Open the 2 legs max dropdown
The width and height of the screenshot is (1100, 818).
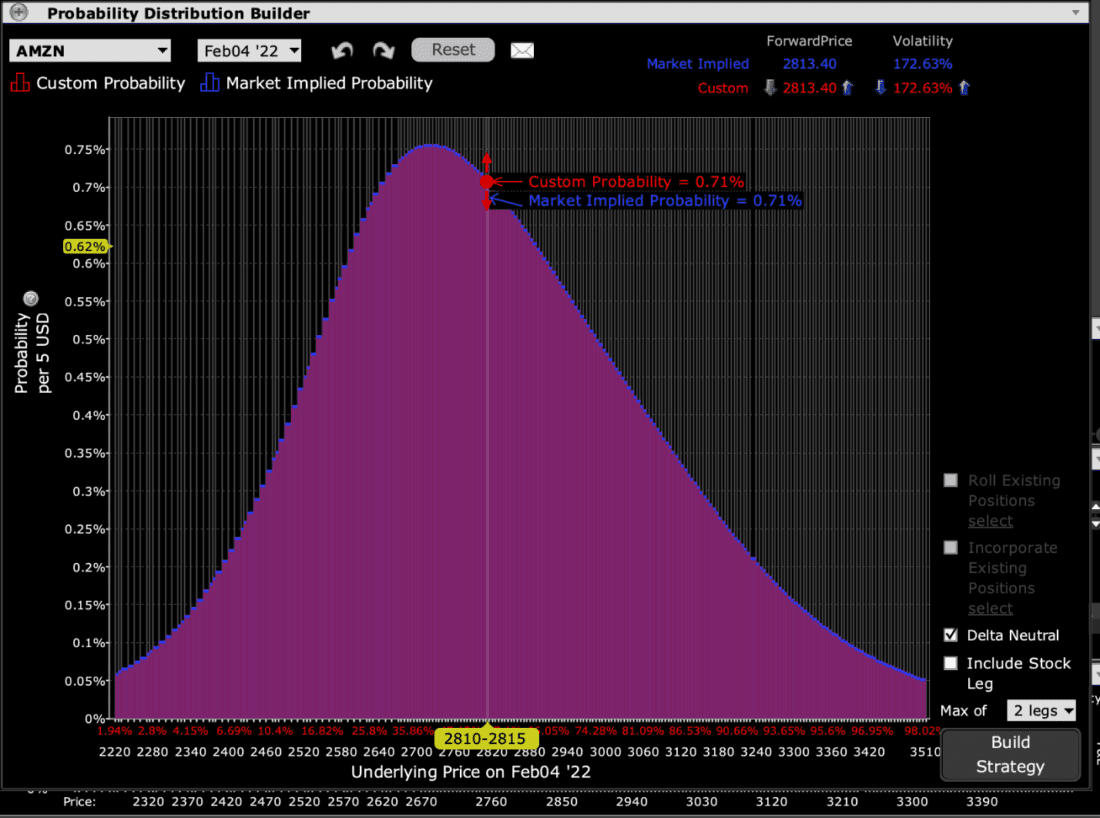[x=1041, y=711]
